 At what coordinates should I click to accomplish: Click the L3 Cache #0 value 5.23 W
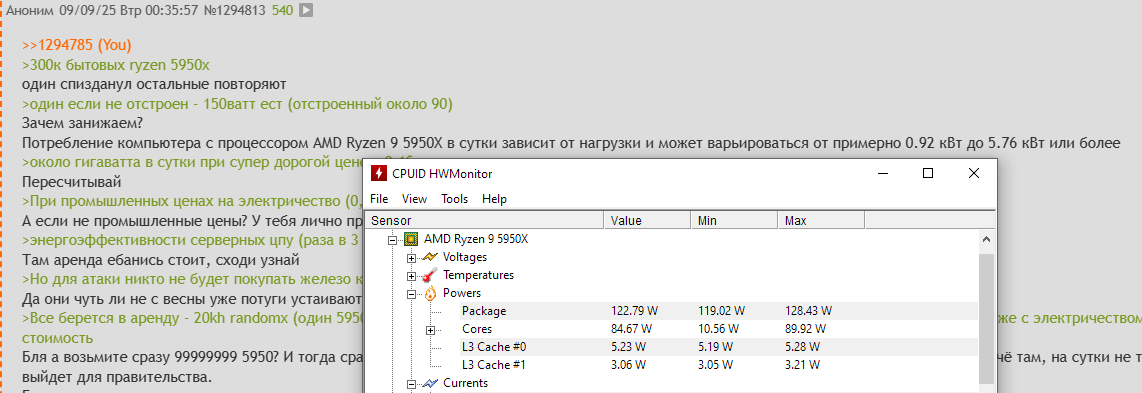pos(629,346)
